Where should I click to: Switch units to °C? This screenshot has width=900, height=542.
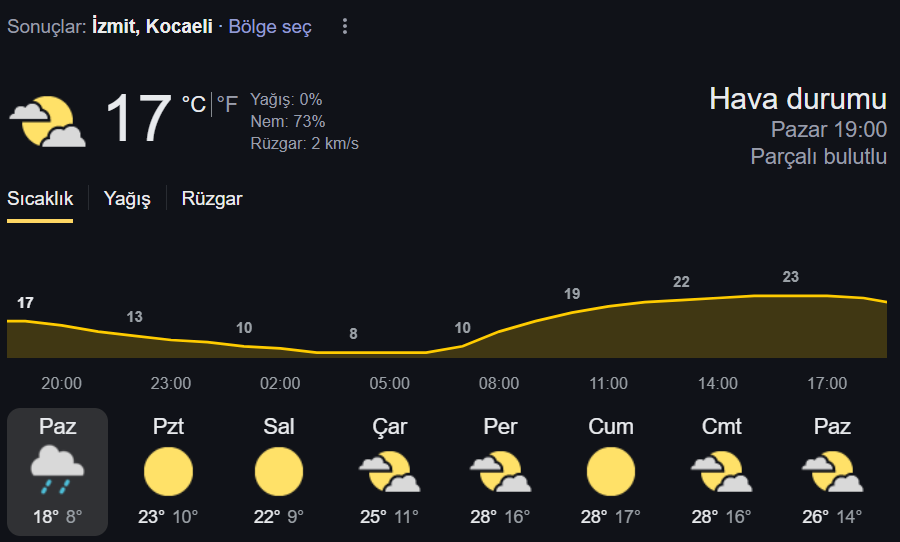pyautogui.click(x=194, y=104)
